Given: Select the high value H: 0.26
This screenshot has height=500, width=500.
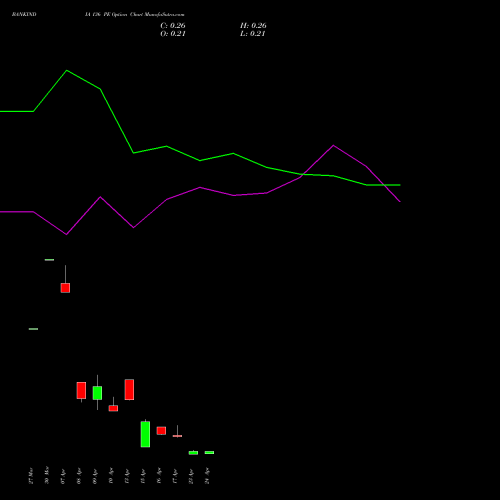Looking at the screenshot, I should pyautogui.click(x=253, y=25).
